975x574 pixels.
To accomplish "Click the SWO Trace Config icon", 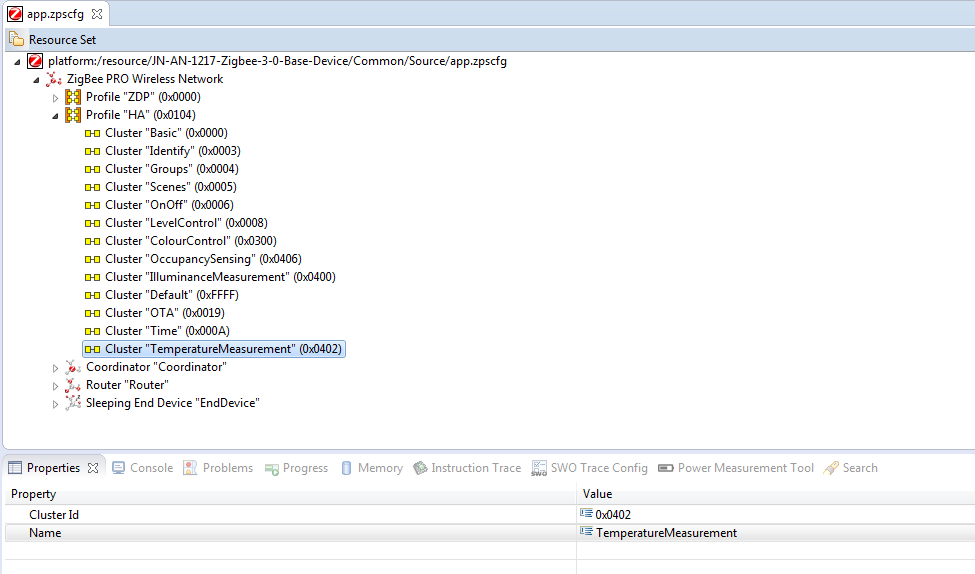I will point(539,468).
